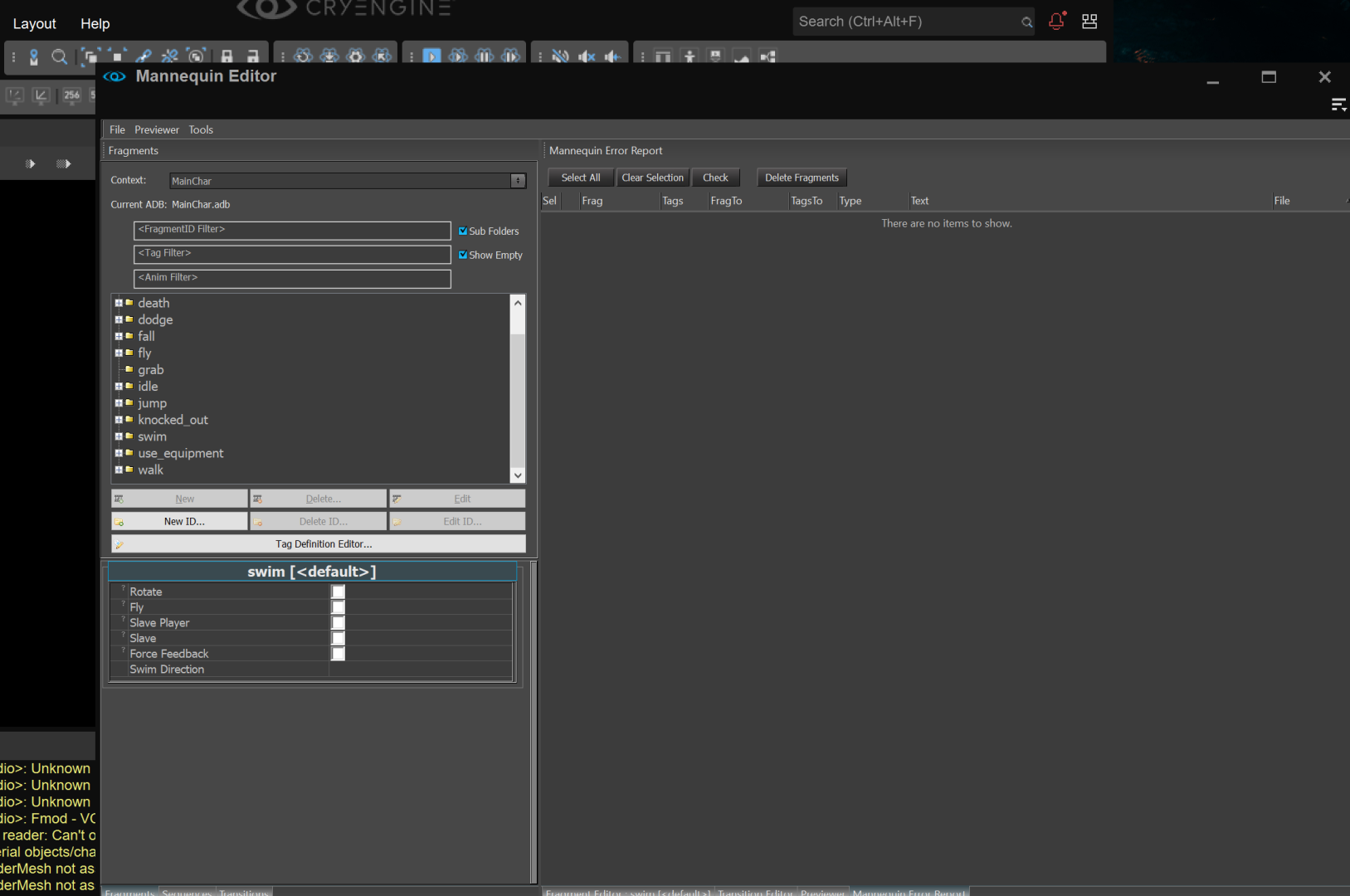
Task: Expand the swim fragment tree node
Action: [119, 436]
